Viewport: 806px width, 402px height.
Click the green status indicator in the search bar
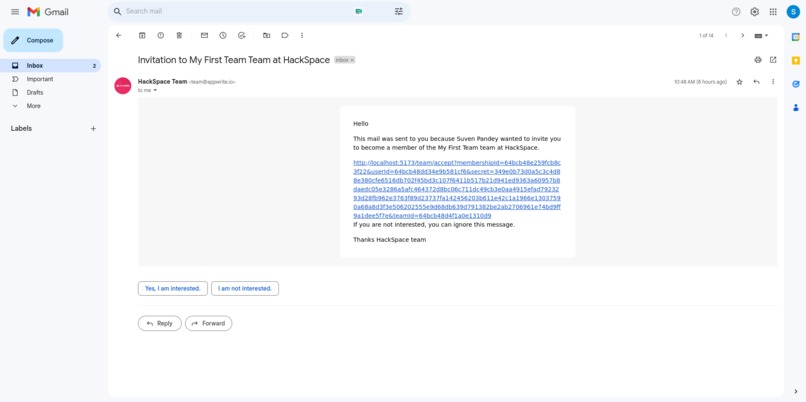(x=359, y=11)
